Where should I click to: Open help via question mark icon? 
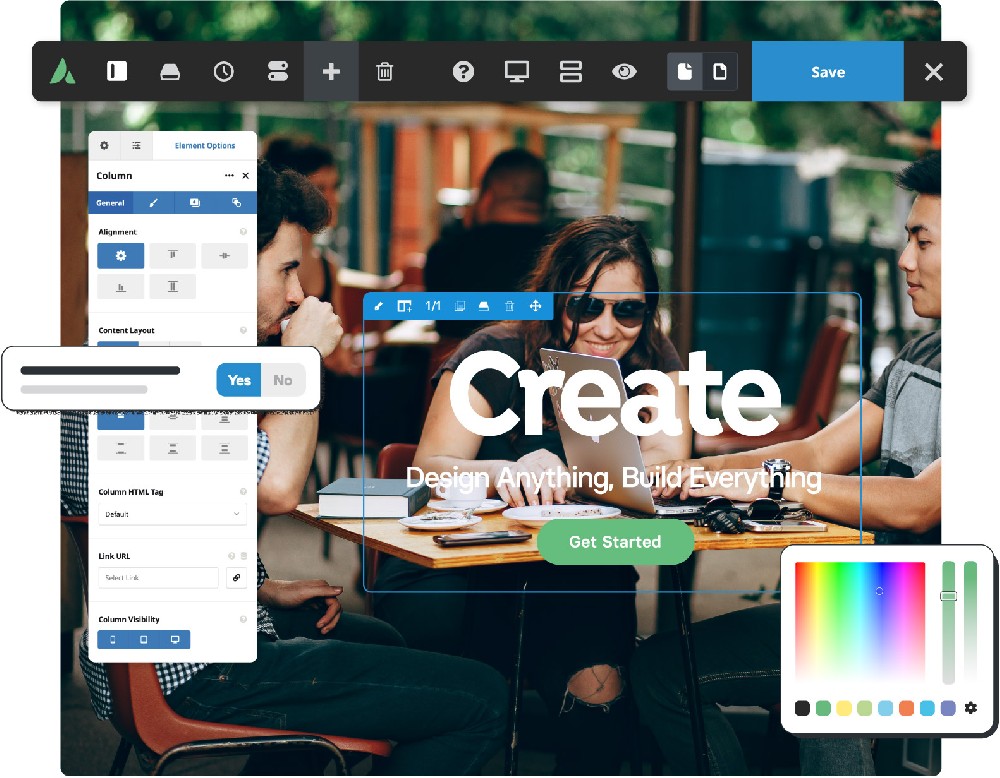pos(463,72)
